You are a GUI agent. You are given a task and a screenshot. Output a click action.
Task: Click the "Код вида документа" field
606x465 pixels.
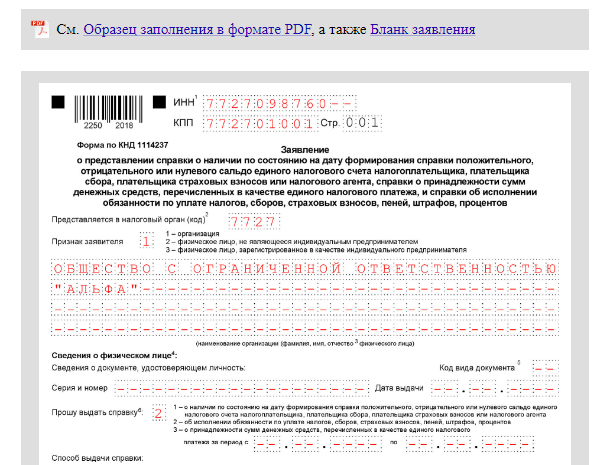(545, 368)
